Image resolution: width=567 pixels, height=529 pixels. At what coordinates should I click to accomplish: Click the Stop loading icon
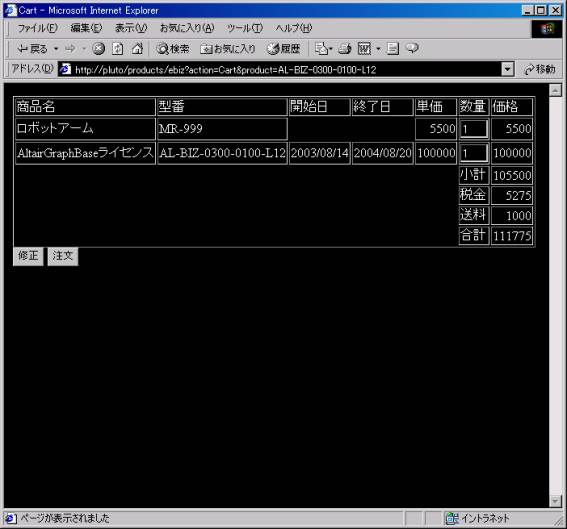(x=98, y=48)
